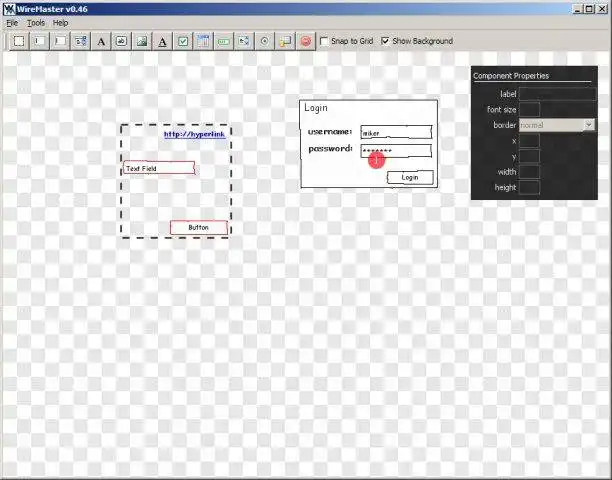
Task: Close the WireMaster window
Action: pyautogui.click(x=602, y=9)
